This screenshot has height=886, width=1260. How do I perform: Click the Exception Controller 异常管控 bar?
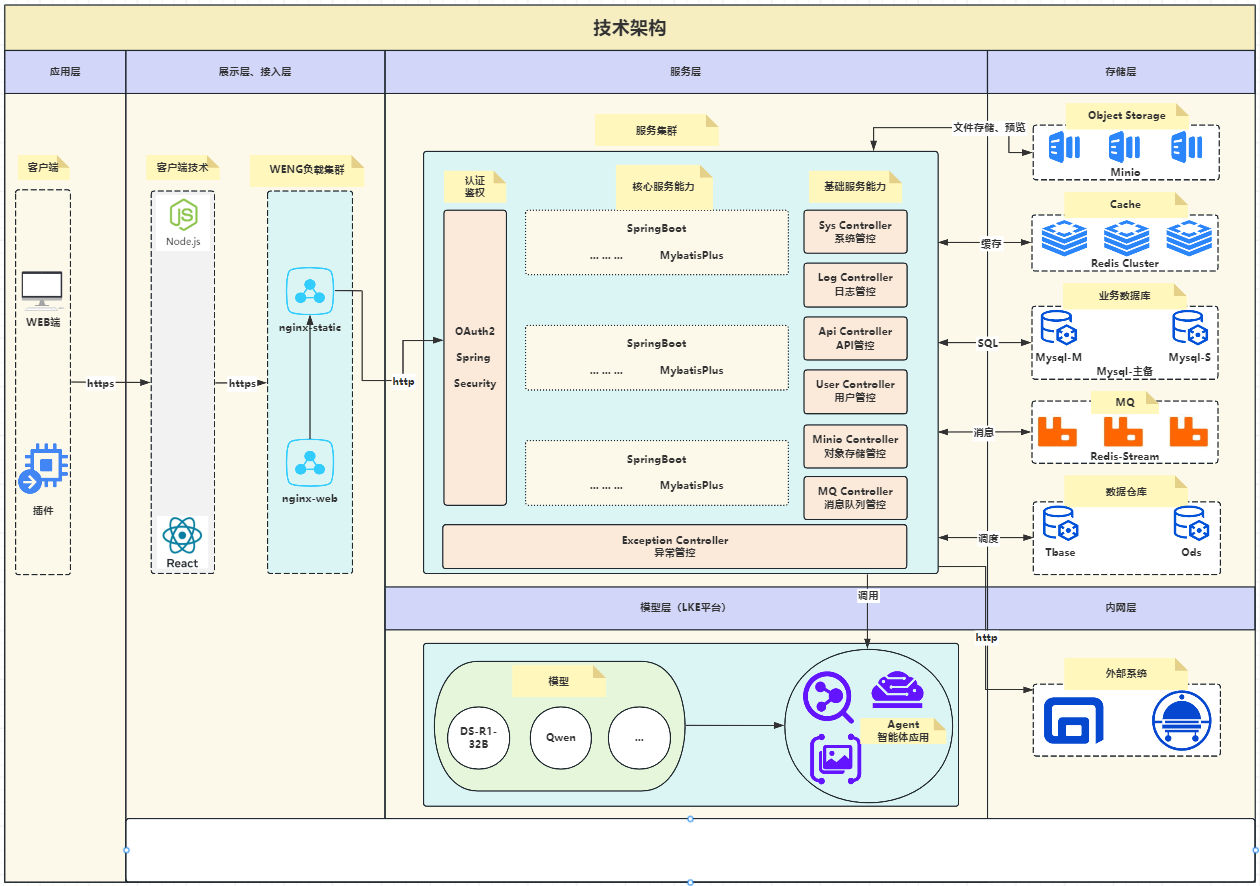point(674,546)
